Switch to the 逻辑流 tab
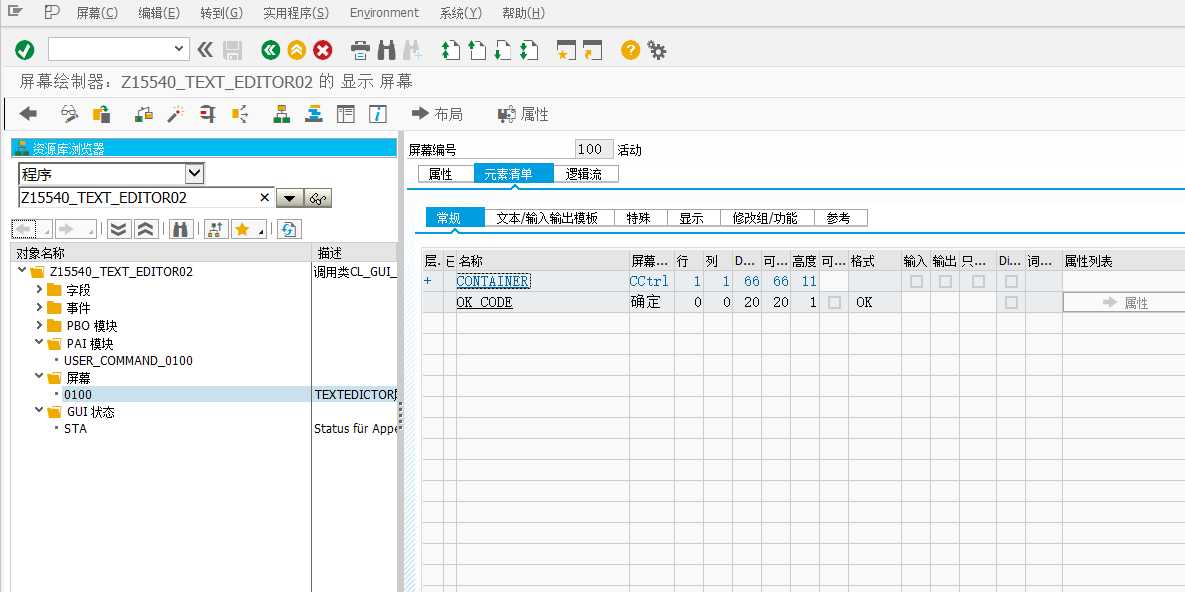 click(586, 175)
